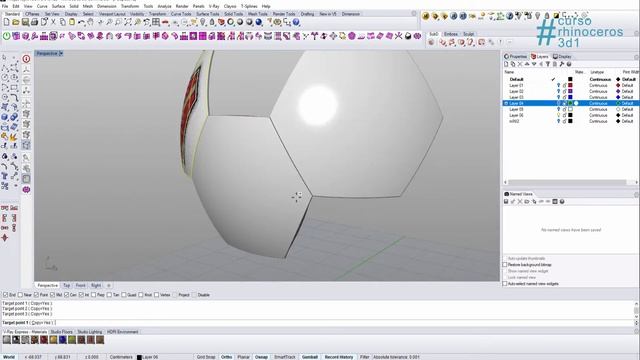
Task: Open the HDRI Environment tab
Action: [x=122, y=332]
